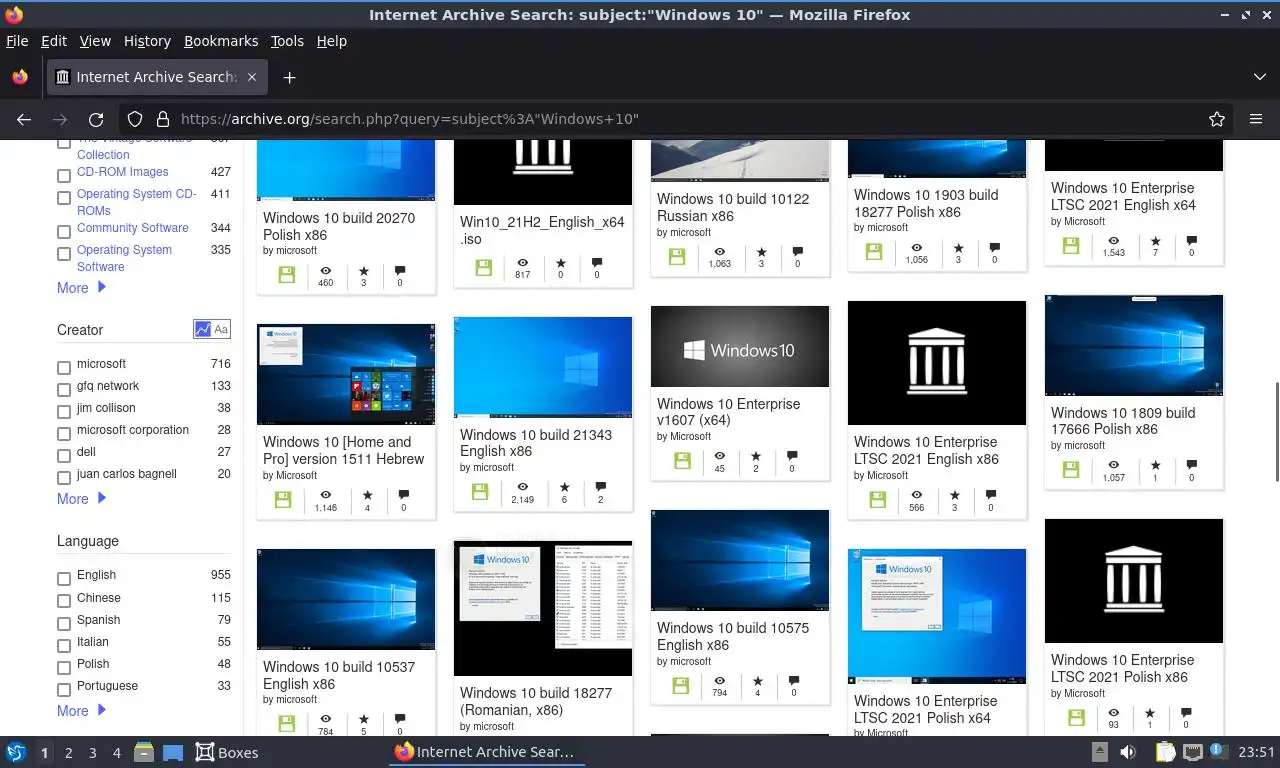Click software floppy icon for build 20270

tap(287, 275)
